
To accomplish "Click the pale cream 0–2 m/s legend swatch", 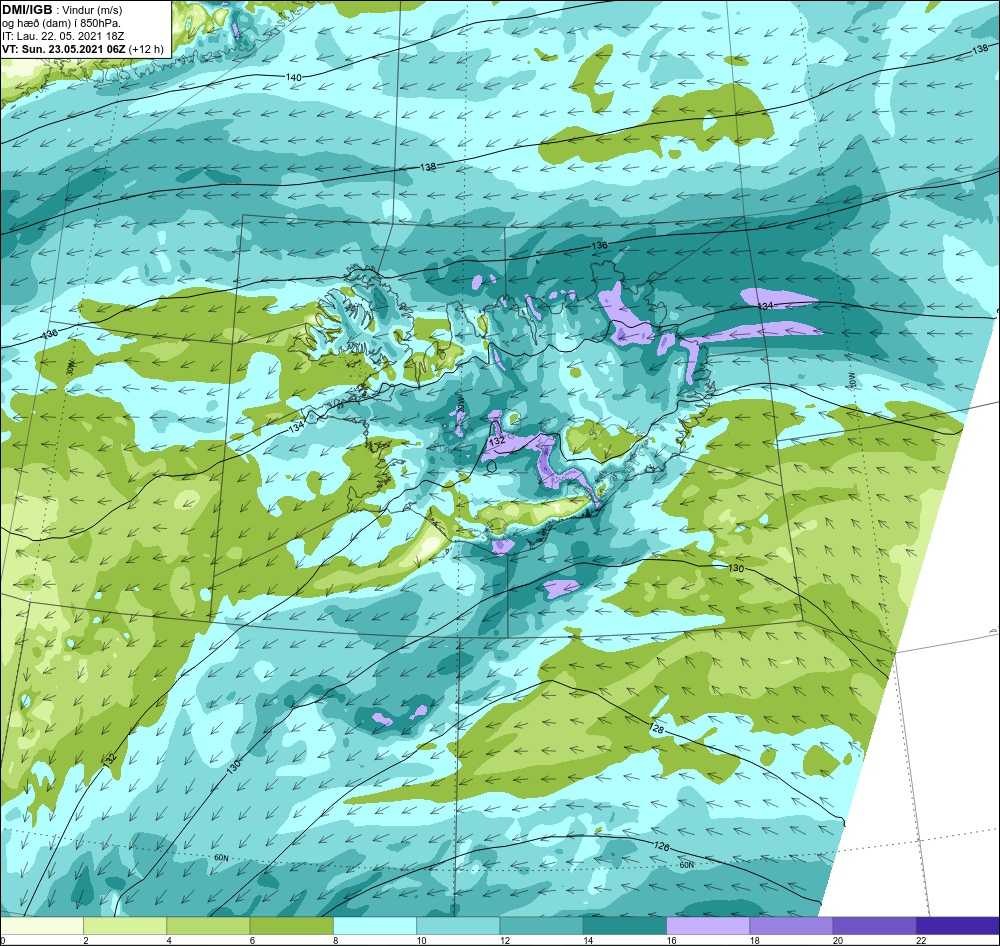I will click(41, 925).
